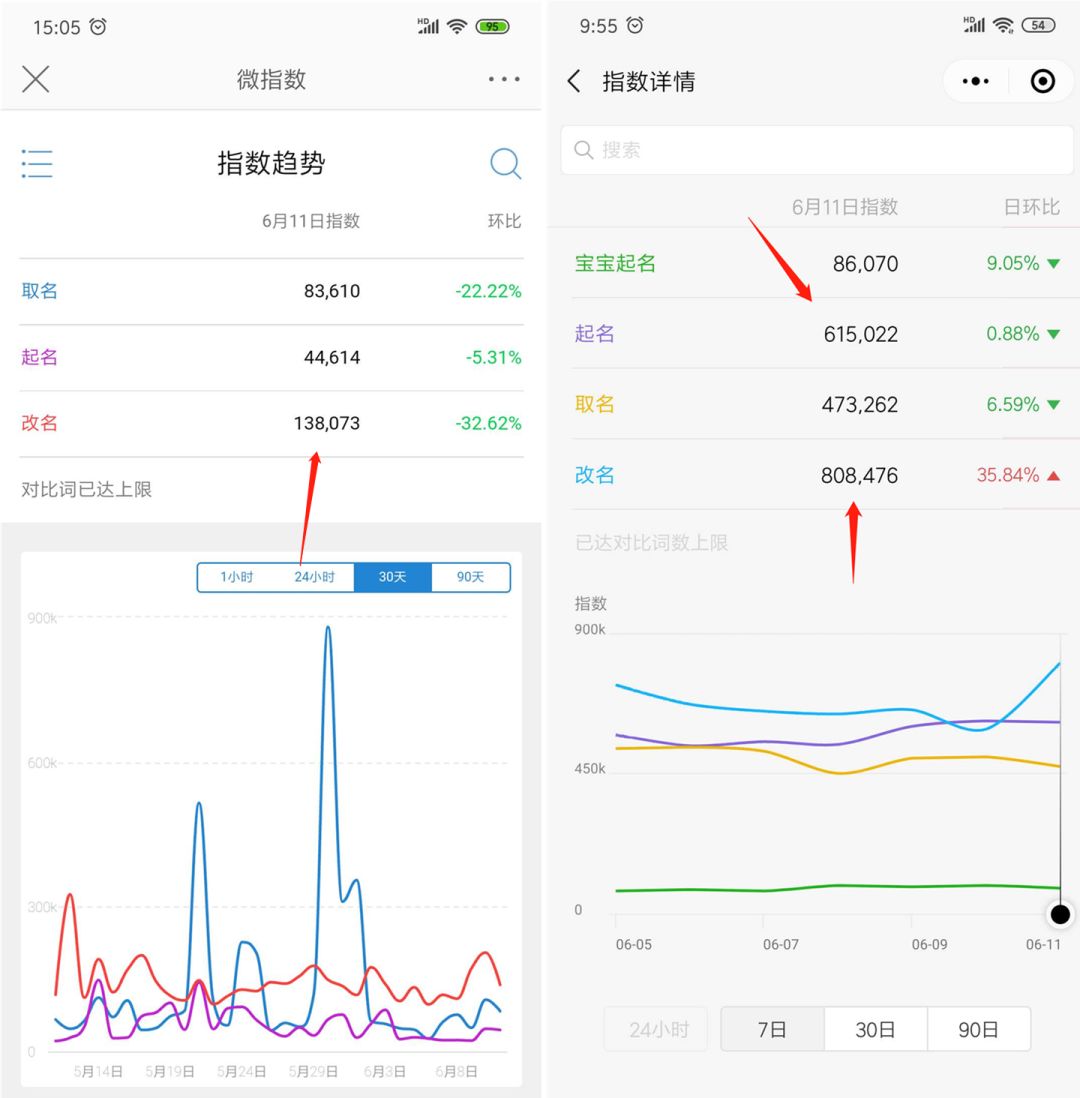This screenshot has height=1098, width=1080.
Task: Select the 90天 time range tab
Action: click(471, 577)
